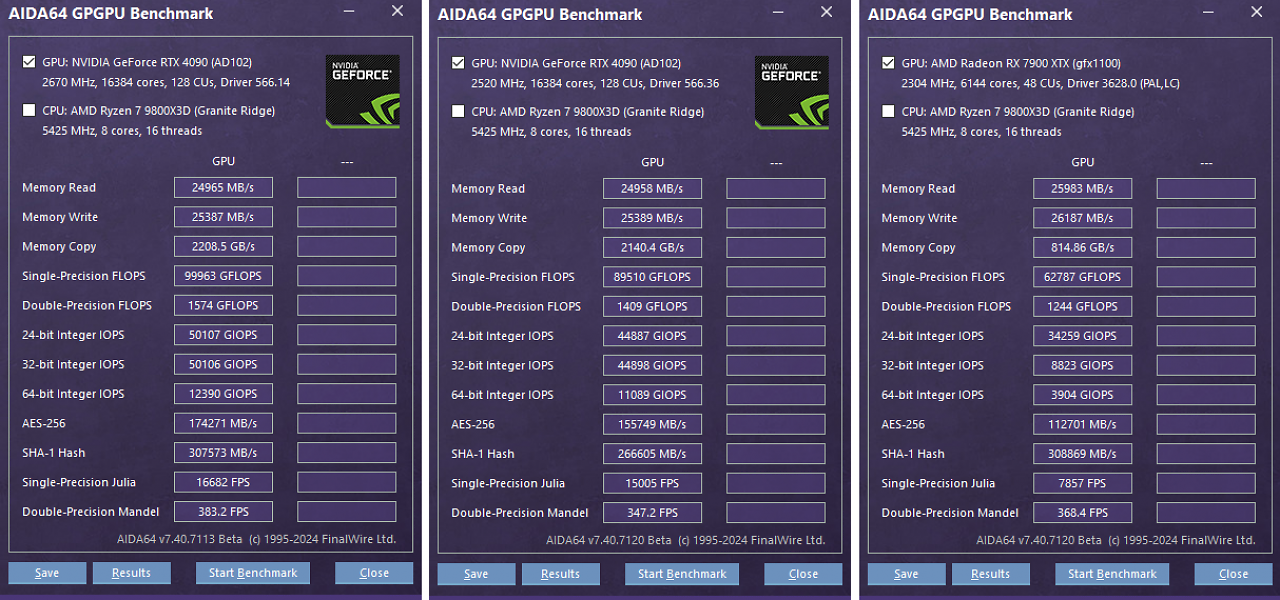Click the 99963 GFLOPS result field
This screenshot has width=1280, height=600.
pos(223,276)
